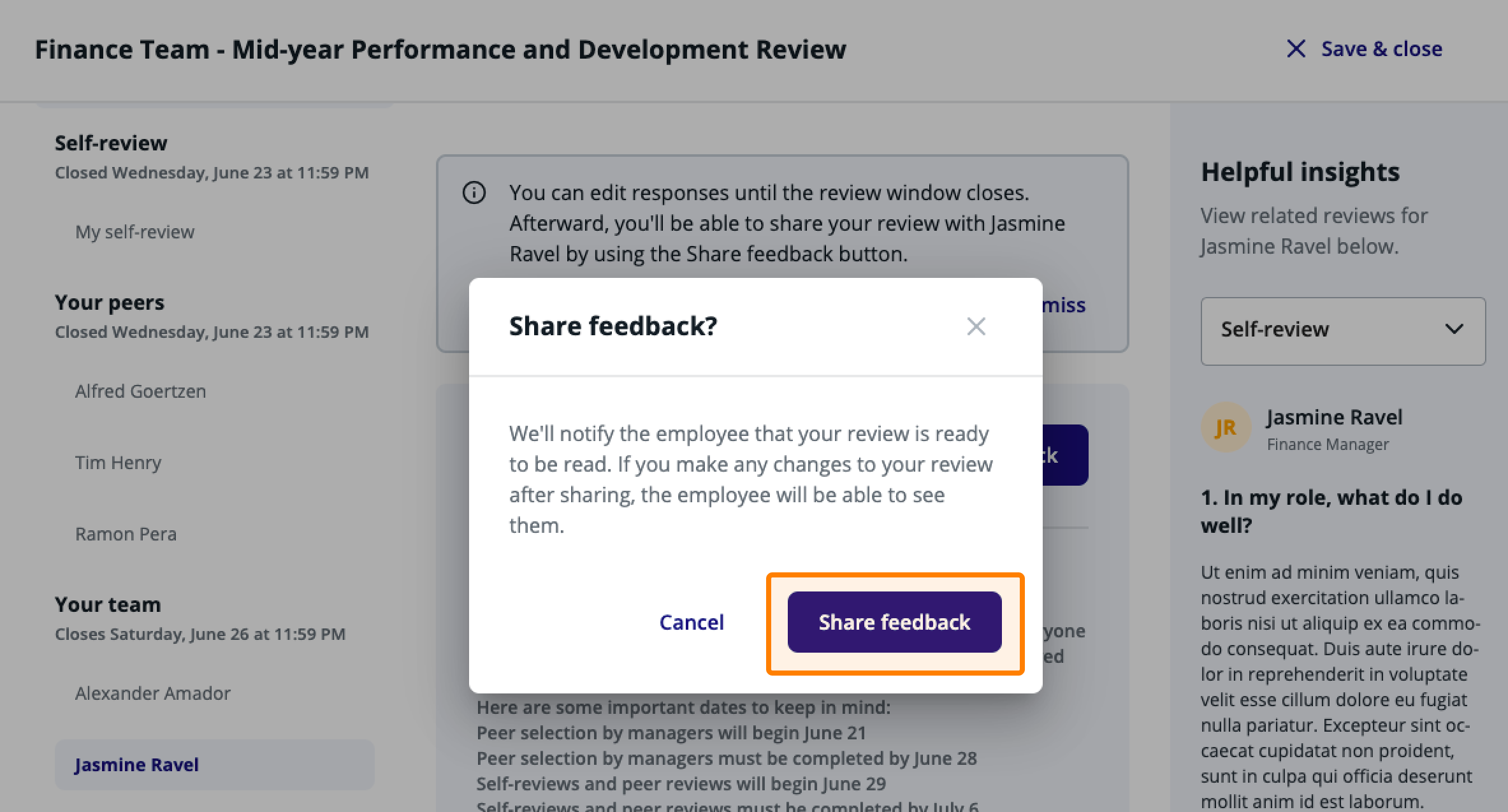Click the info icon in the notice banner
The image size is (1508, 812).
coord(474,192)
